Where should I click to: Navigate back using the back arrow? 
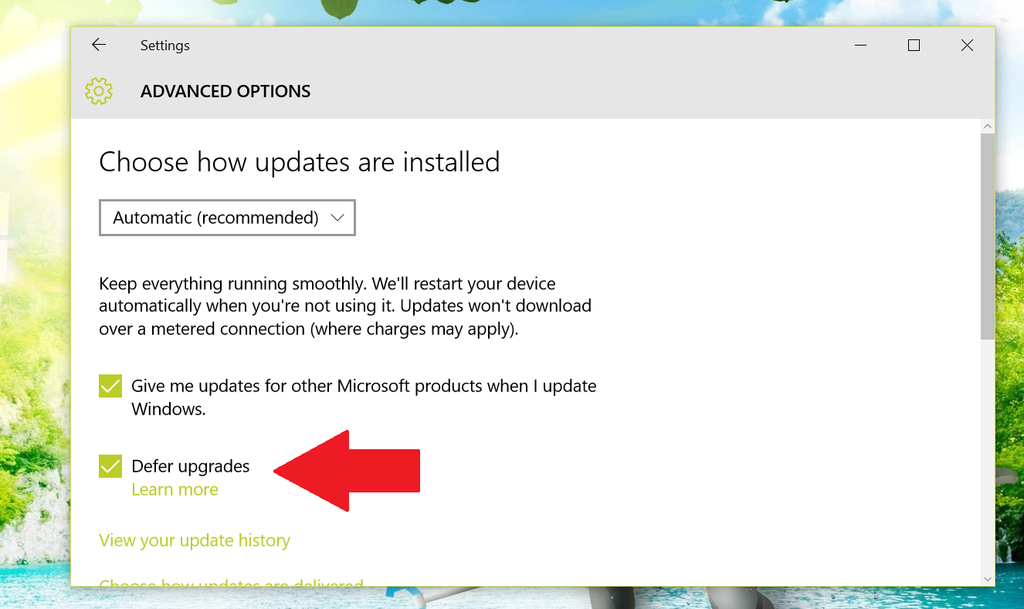click(x=97, y=45)
